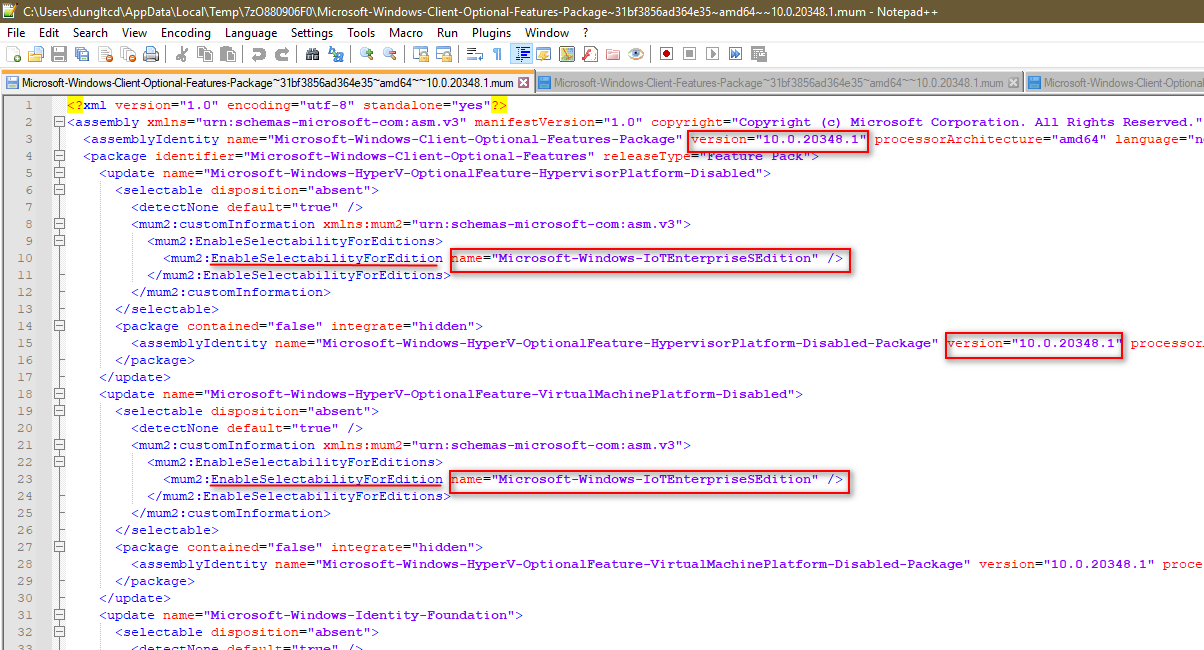The width and height of the screenshot is (1204, 650).
Task: Click the version 10.0.20348.1 text on line 3
Action: pyautogui.click(x=778, y=139)
